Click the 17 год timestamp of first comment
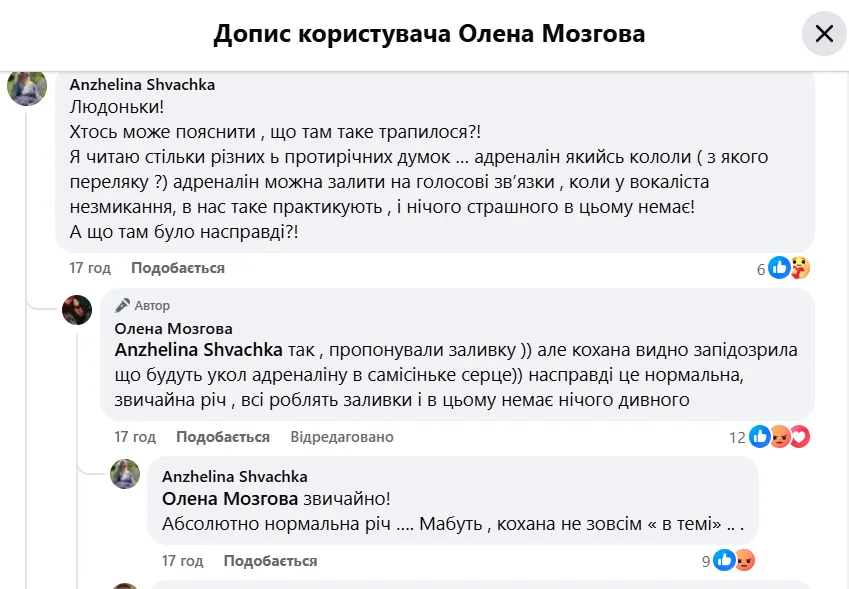This screenshot has height=589, width=849. click(x=90, y=268)
